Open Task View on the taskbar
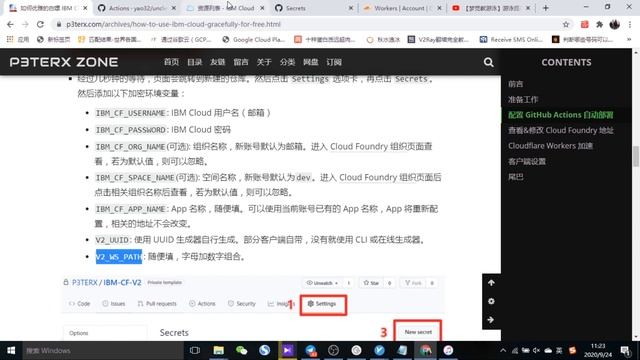 click(x=195, y=350)
